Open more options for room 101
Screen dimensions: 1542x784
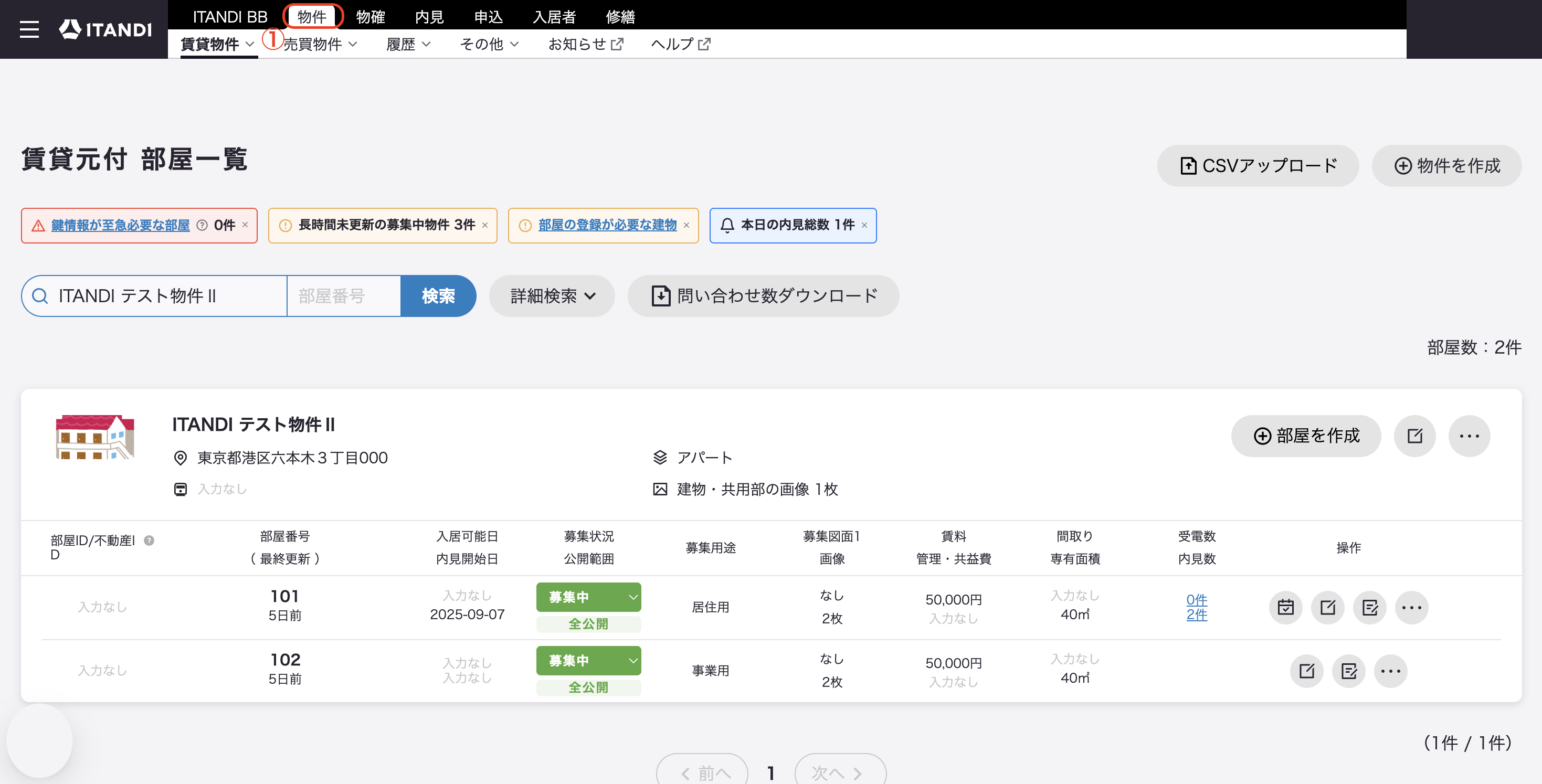click(1411, 608)
